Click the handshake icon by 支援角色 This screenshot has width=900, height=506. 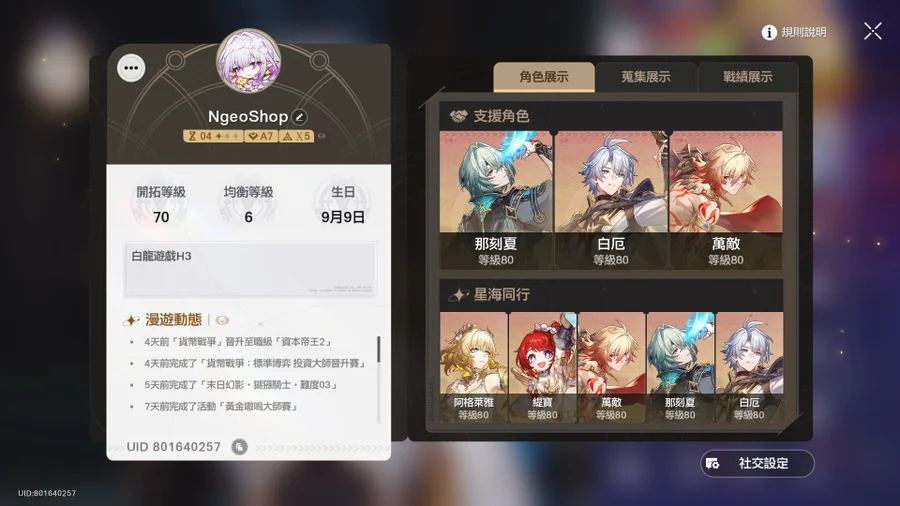pos(458,116)
